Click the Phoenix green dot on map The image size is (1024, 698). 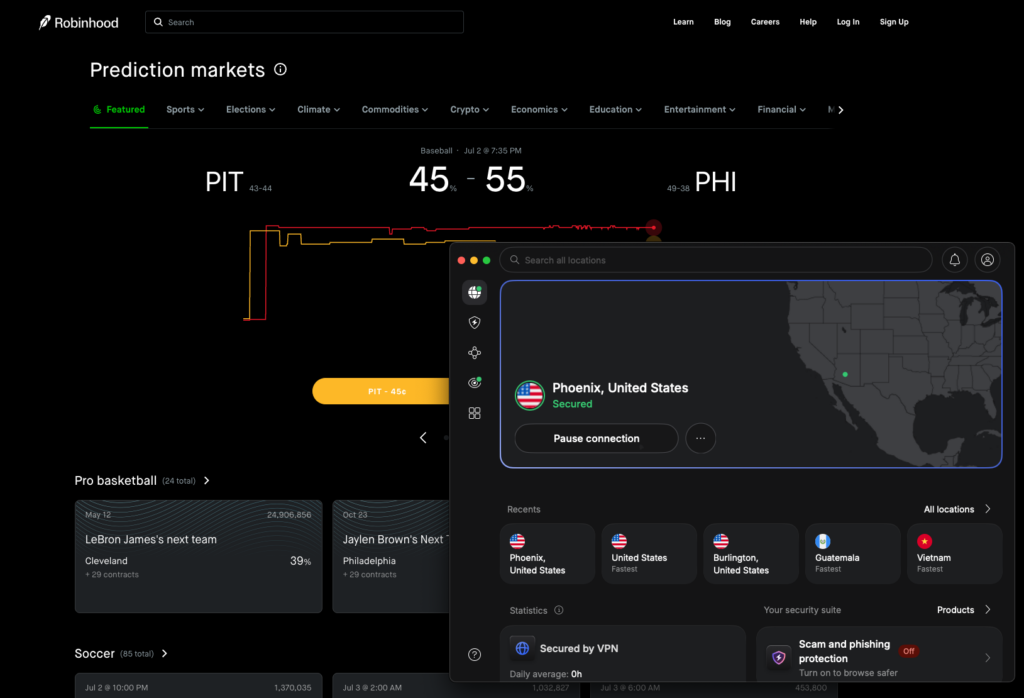click(845, 374)
